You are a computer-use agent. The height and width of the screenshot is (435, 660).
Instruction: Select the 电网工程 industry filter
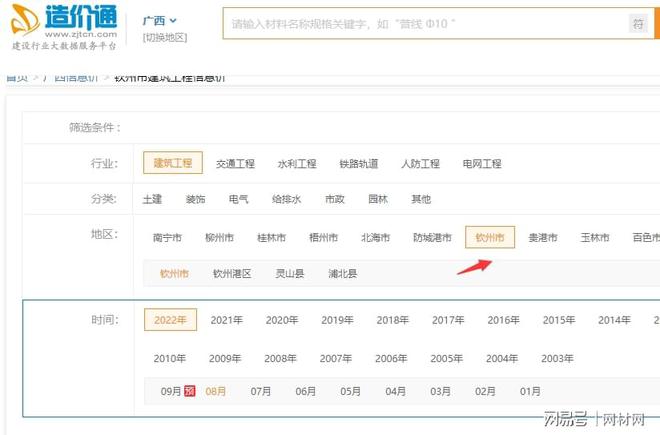(x=482, y=164)
